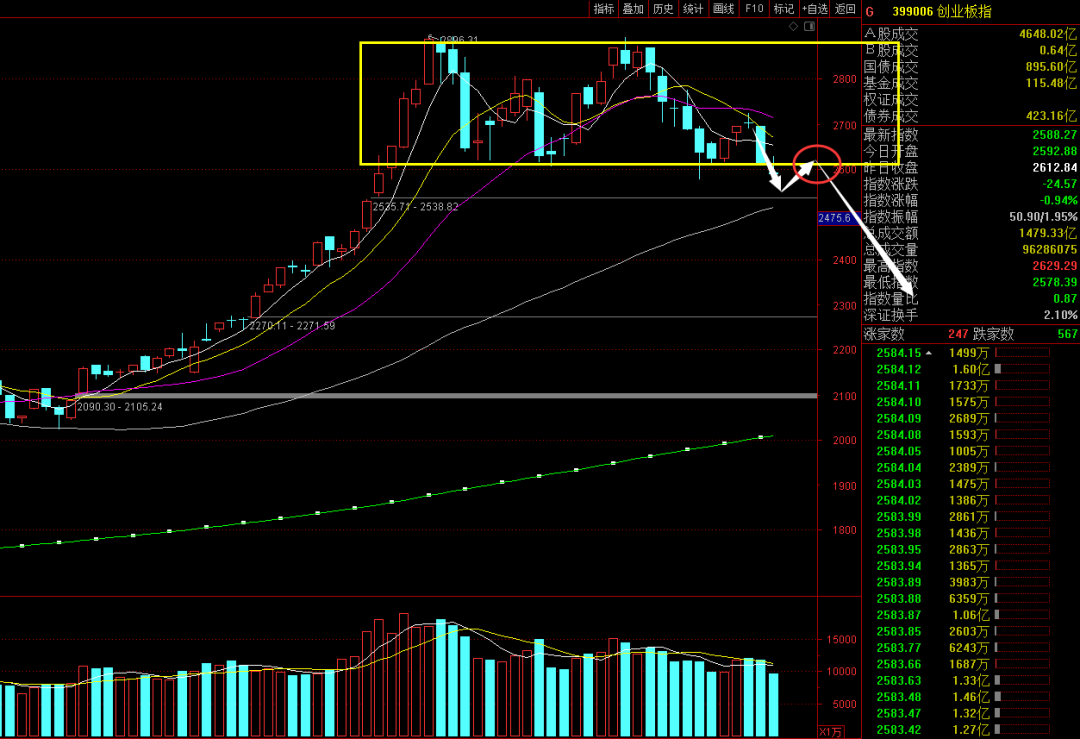
Task: Click the 昨日收盘 value 2612.84
Action: click(1055, 168)
